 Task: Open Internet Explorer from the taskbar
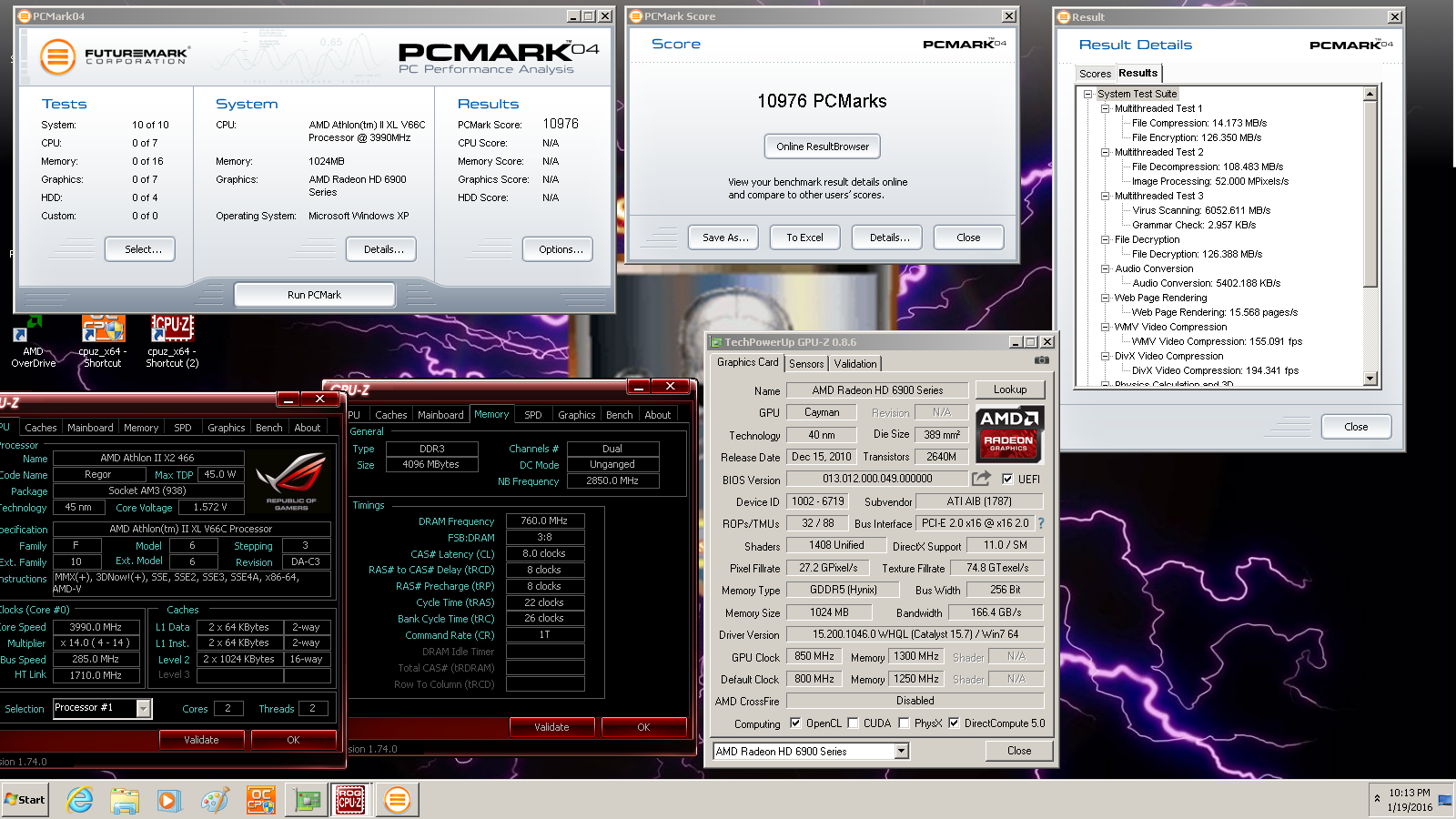[x=80, y=800]
